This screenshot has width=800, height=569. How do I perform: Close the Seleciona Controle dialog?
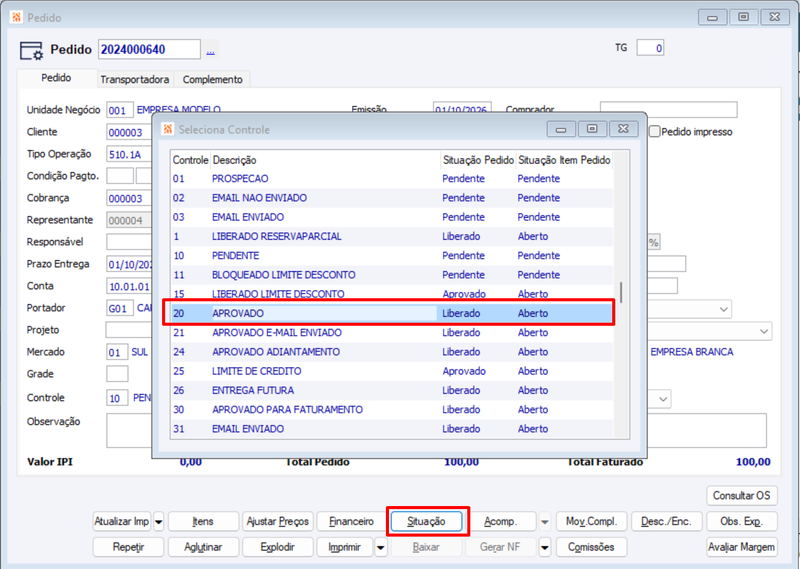[x=623, y=129]
